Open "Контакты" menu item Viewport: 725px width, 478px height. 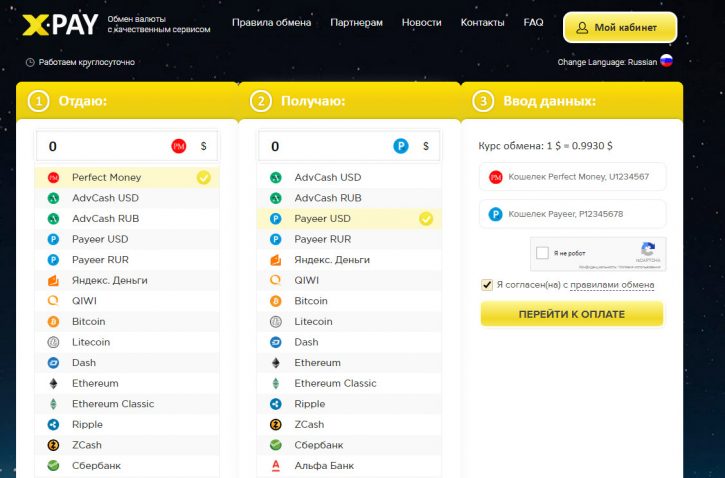(482, 23)
